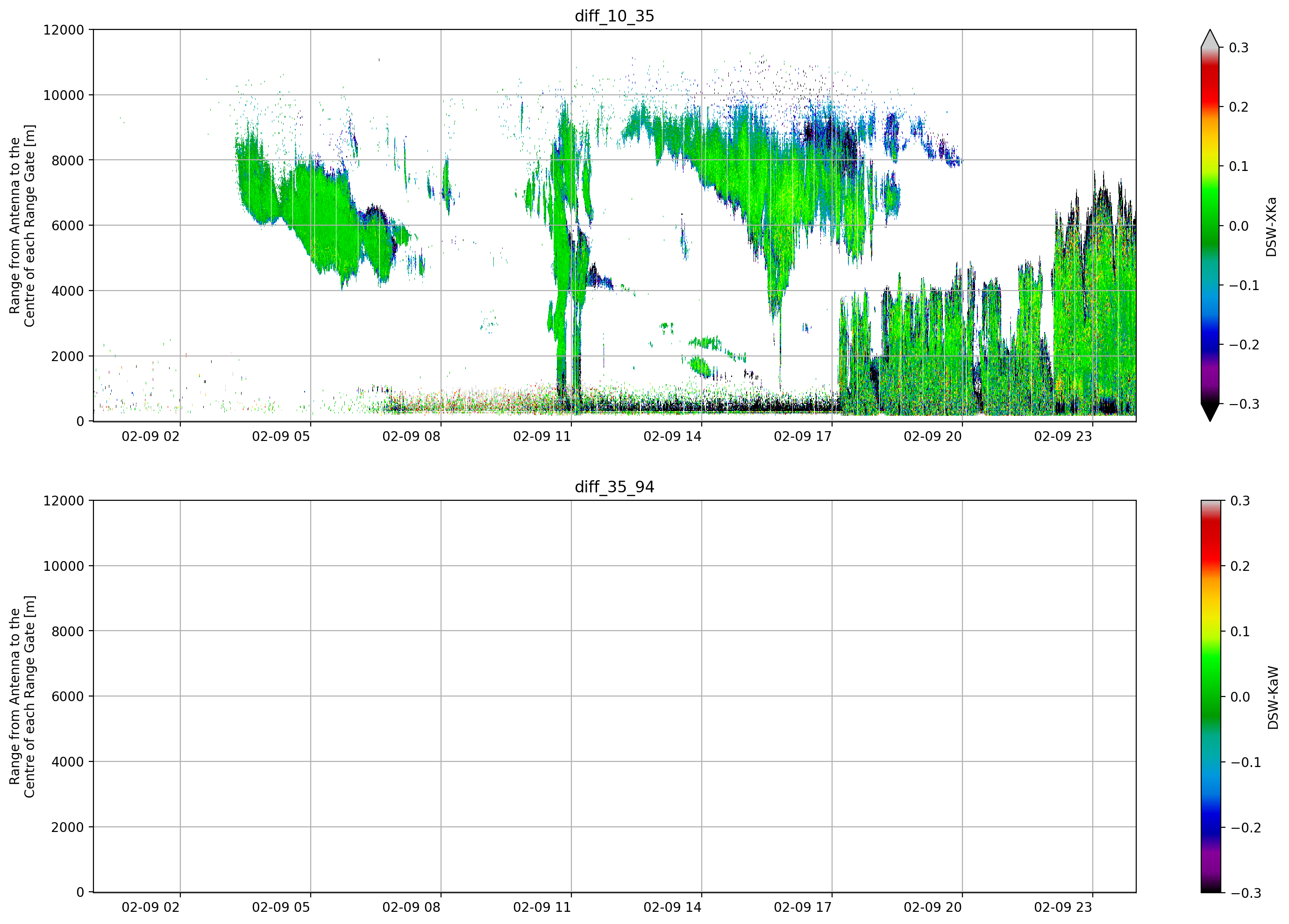Viewport: 1289px width, 924px height.
Task: Click the 02-09 17 tick label on the bottom plot
Action: pos(803,908)
